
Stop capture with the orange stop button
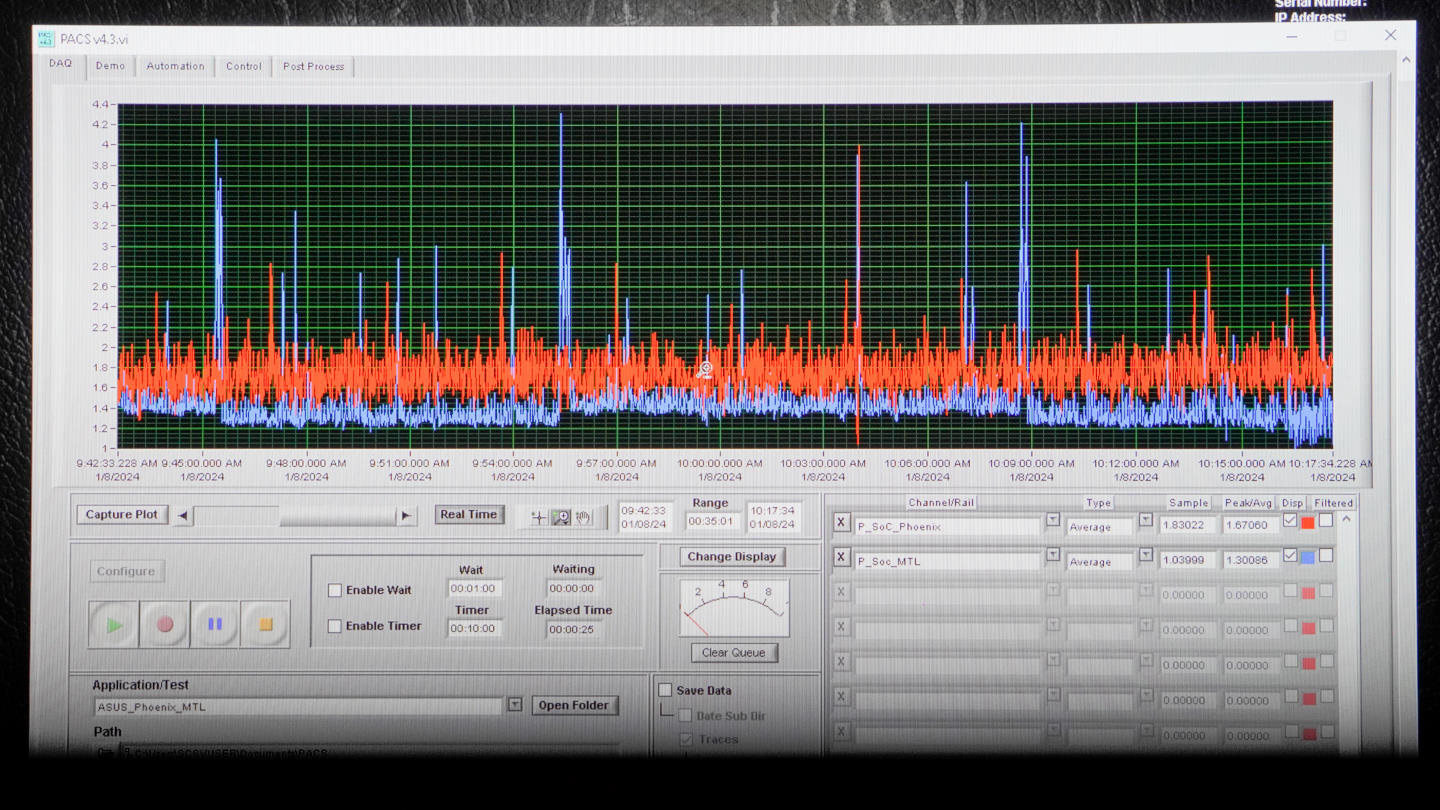tap(265, 625)
